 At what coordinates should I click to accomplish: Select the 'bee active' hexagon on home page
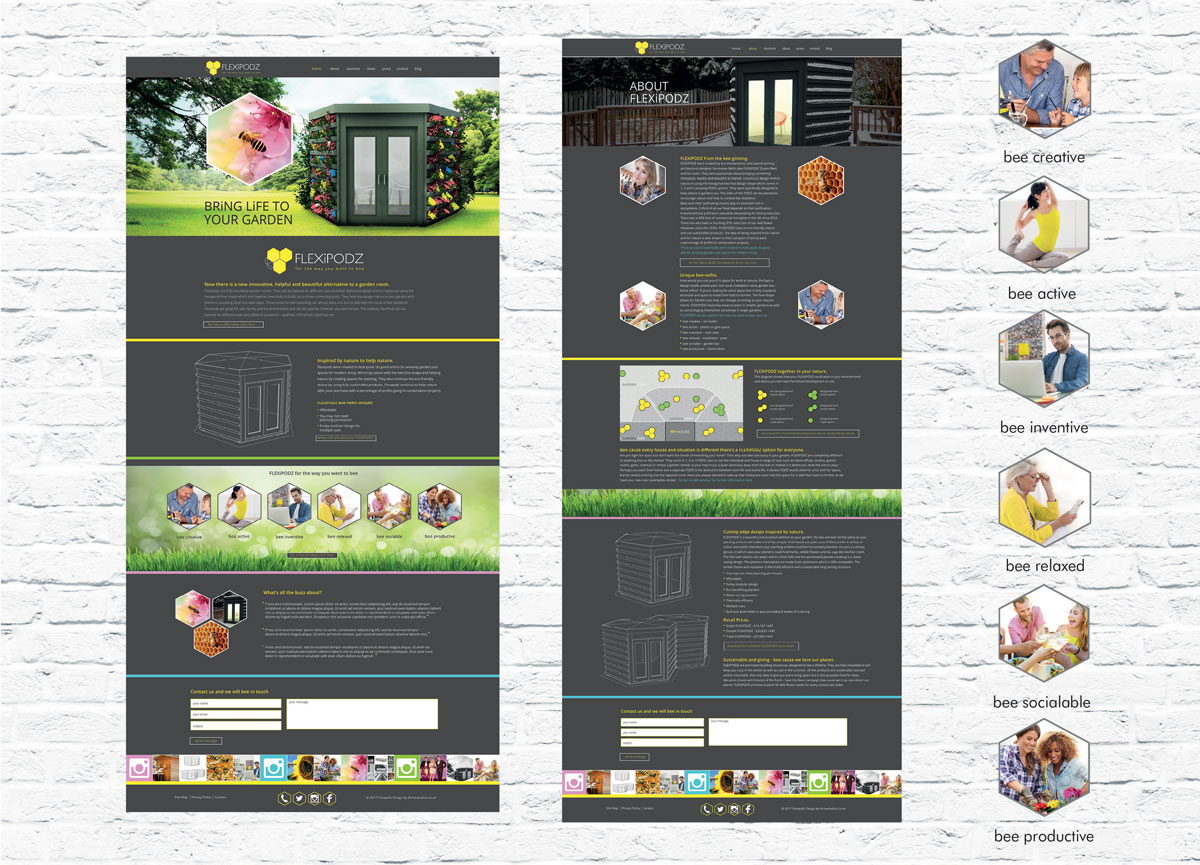(x=239, y=506)
